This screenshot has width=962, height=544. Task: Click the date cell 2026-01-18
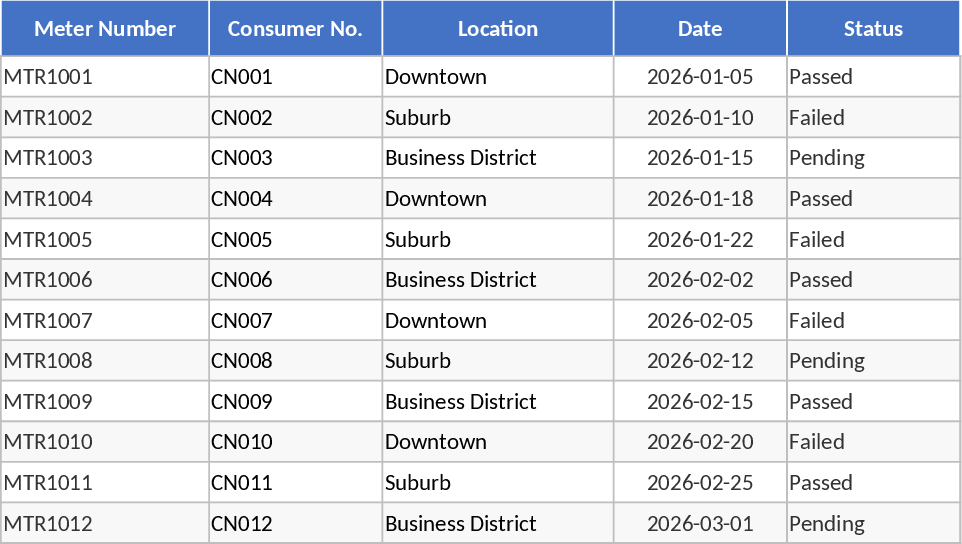[x=700, y=199]
